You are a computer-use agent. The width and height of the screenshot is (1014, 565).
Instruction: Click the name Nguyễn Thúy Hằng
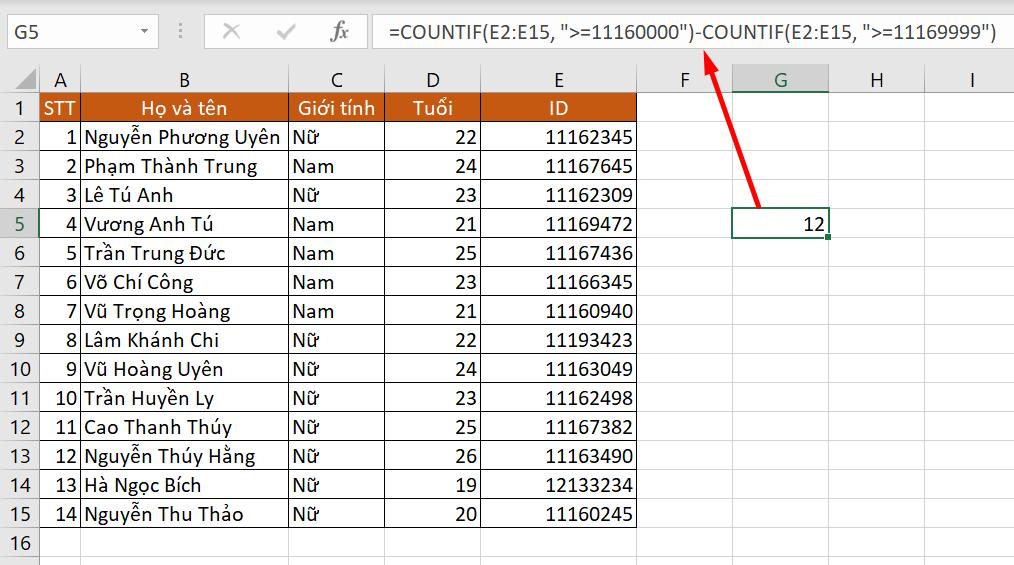coord(169,456)
